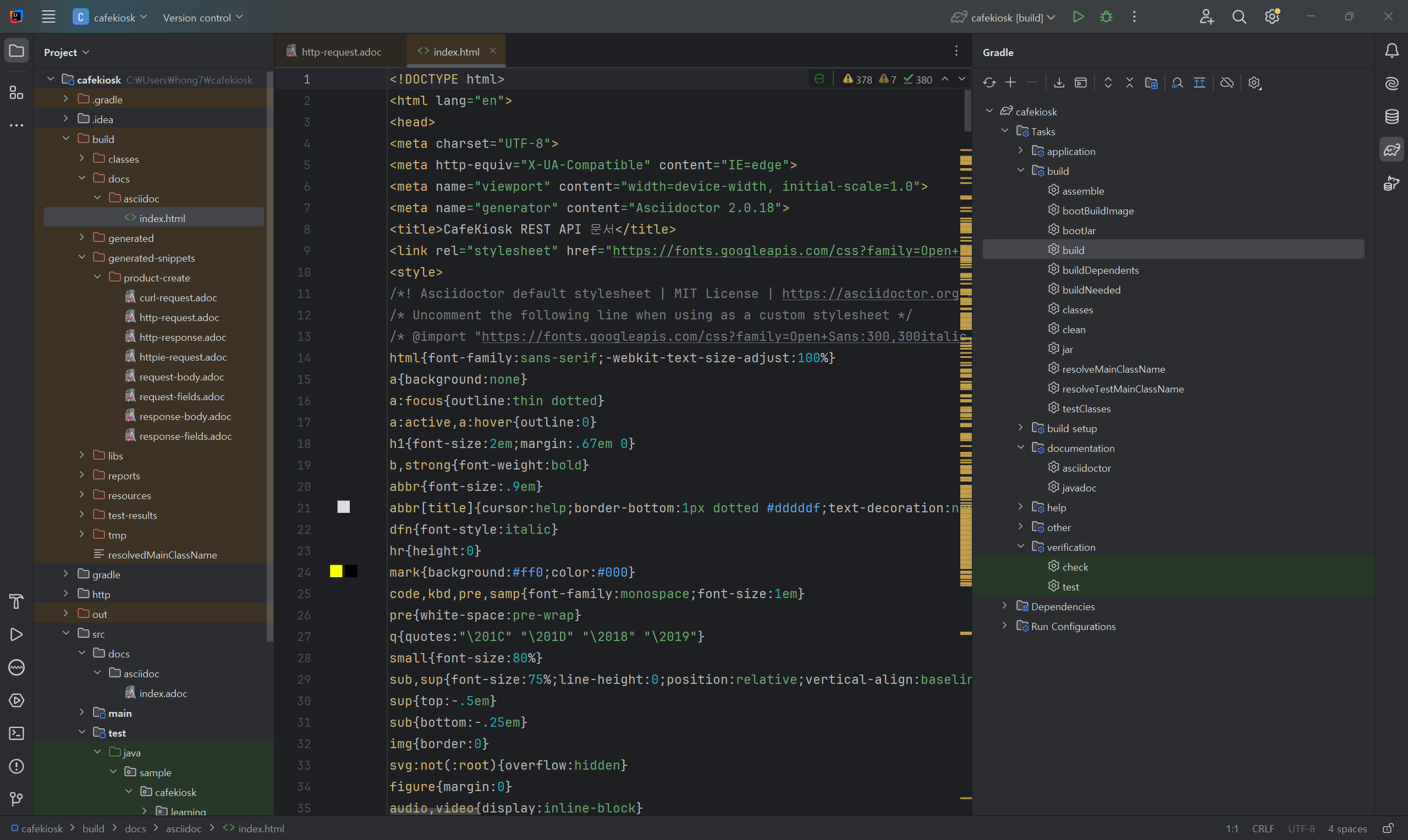Open Search Everywhere magnifier
The image size is (1408, 840).
(1239, 17)
